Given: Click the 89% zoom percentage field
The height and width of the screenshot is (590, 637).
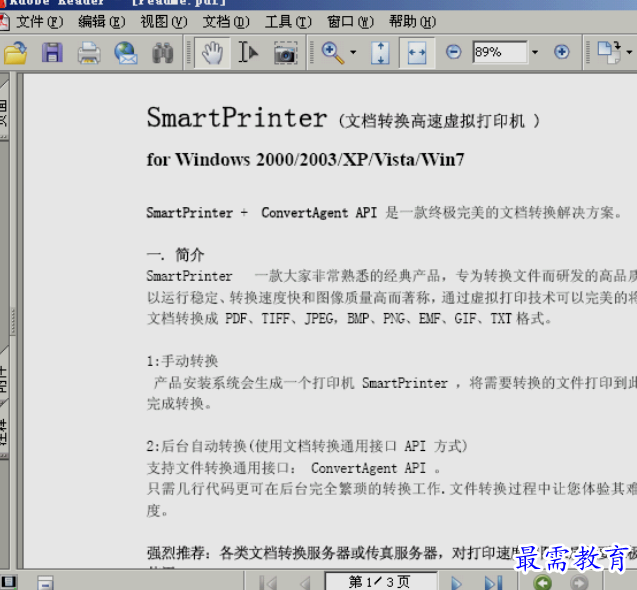Looking at the screenshot, I should coord(500,52).
